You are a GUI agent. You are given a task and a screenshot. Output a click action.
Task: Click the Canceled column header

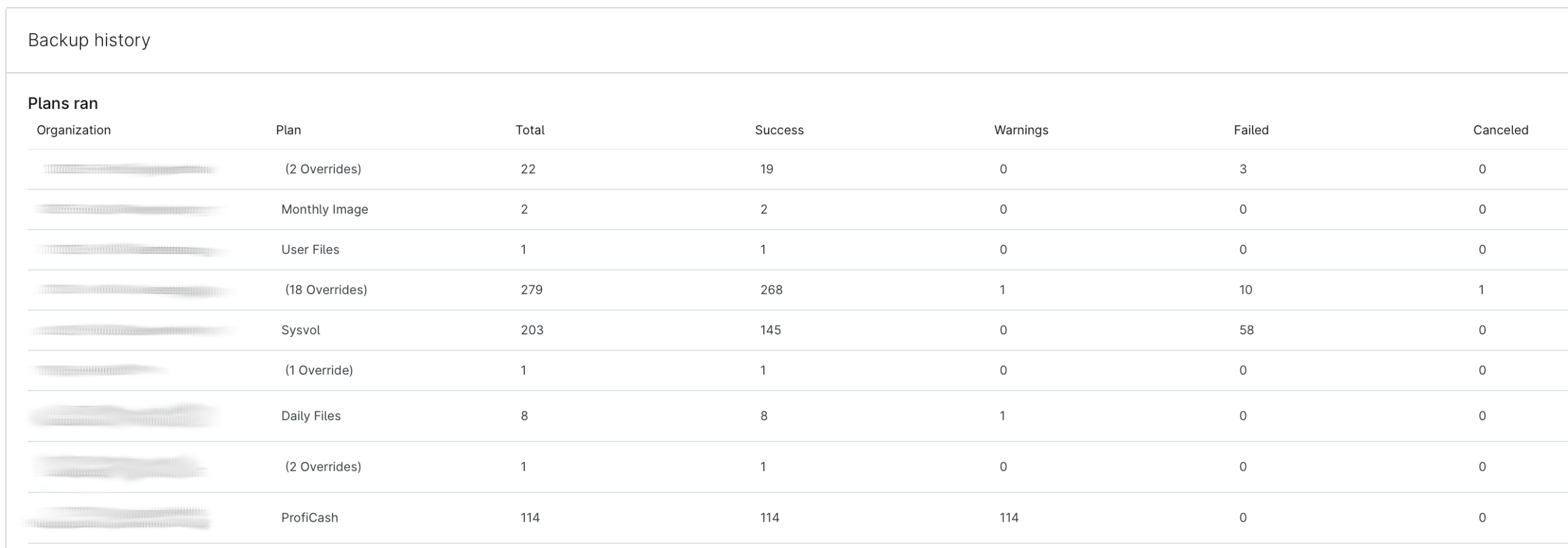[1501, 130]
